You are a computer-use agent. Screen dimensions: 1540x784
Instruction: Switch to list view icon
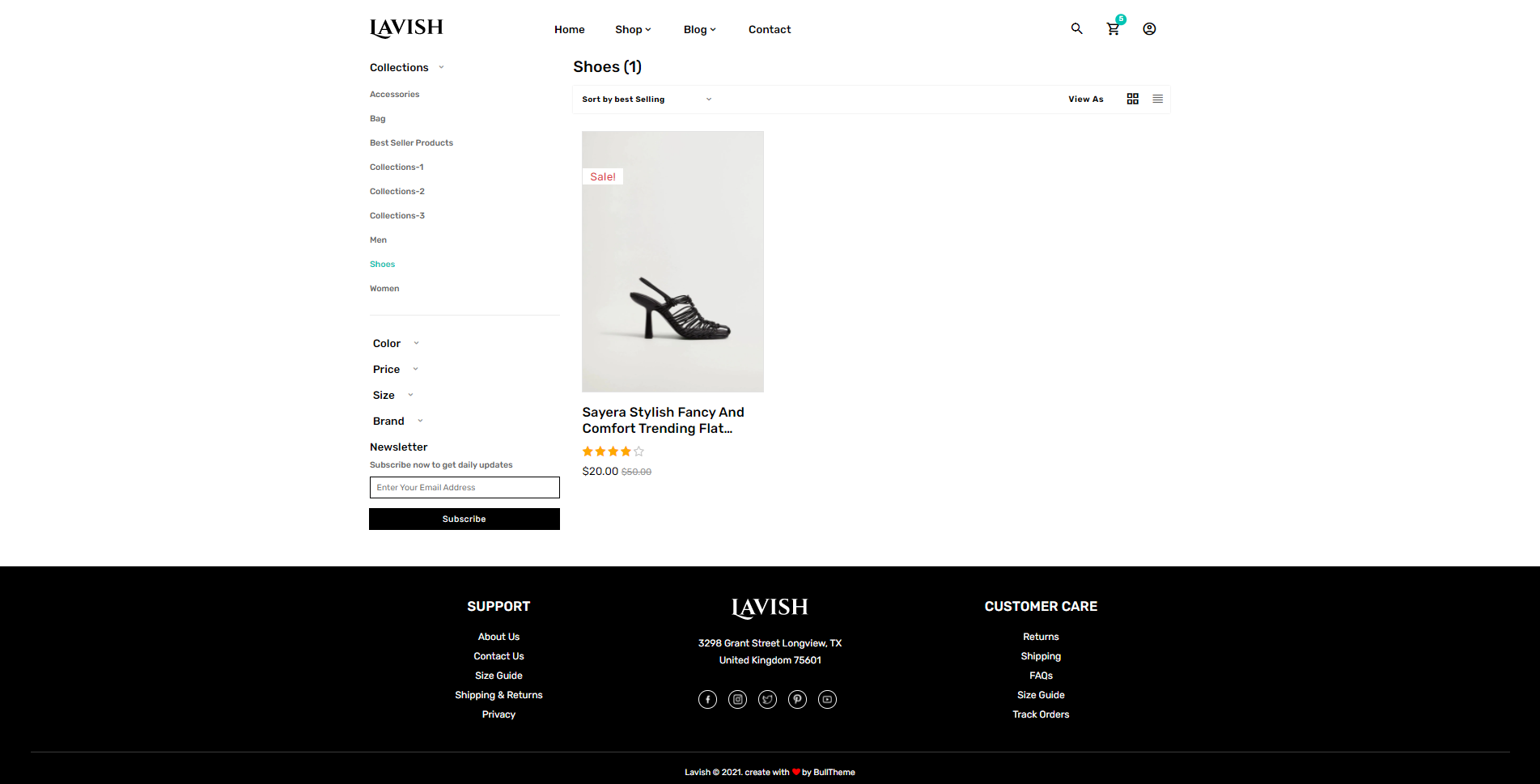click(1158, 99)
